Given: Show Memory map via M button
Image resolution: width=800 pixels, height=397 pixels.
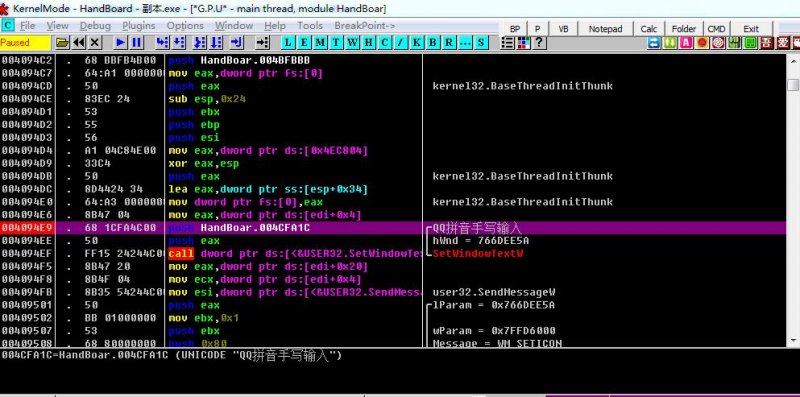Looking at the screenshot, I should coord(320,42).
